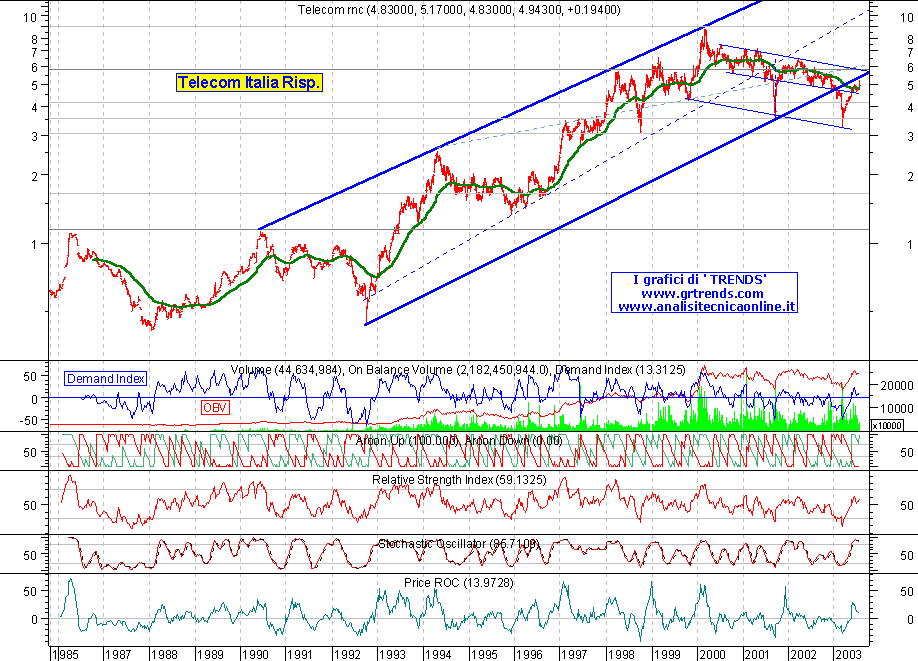Click the 'Aroon Up (100.000), Aroon Down' title
The image size is (918, 661).
[x=458, y=441]
